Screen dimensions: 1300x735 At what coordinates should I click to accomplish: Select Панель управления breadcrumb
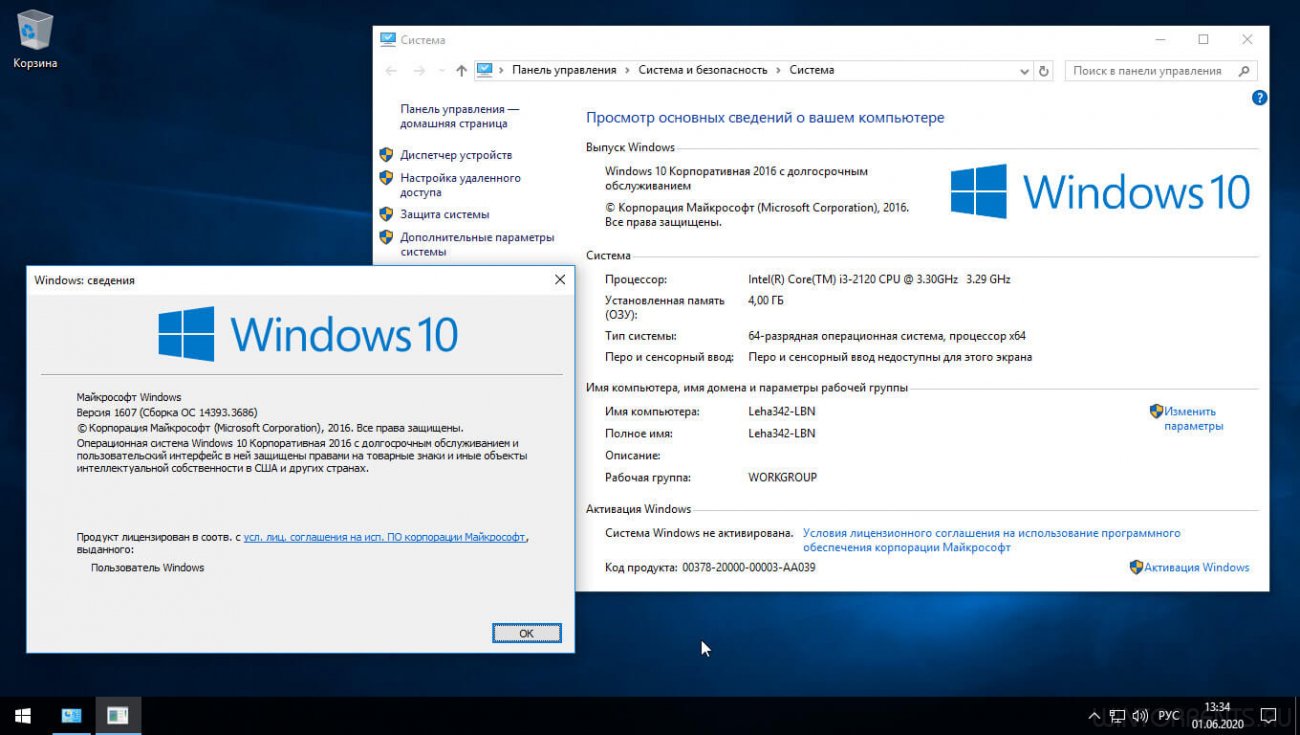[564, 70]
